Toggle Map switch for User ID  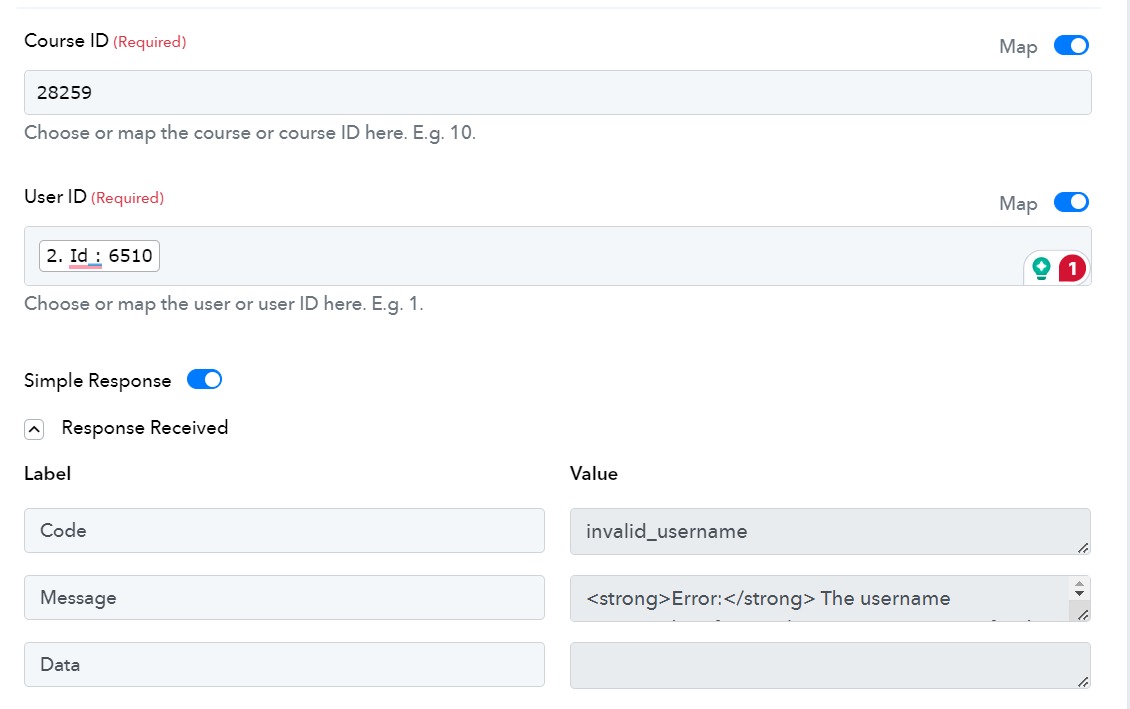1071,202
